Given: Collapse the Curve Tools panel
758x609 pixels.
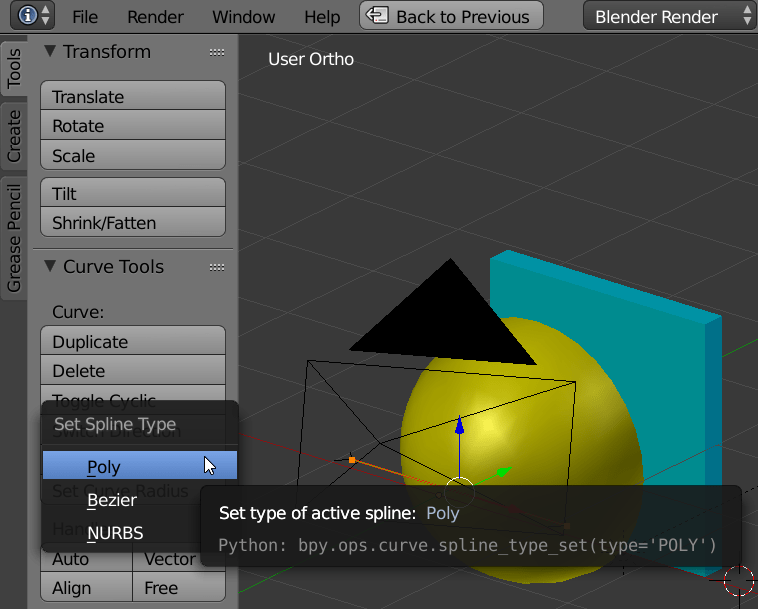Looking at the screenshot, I should click(50, 266).
